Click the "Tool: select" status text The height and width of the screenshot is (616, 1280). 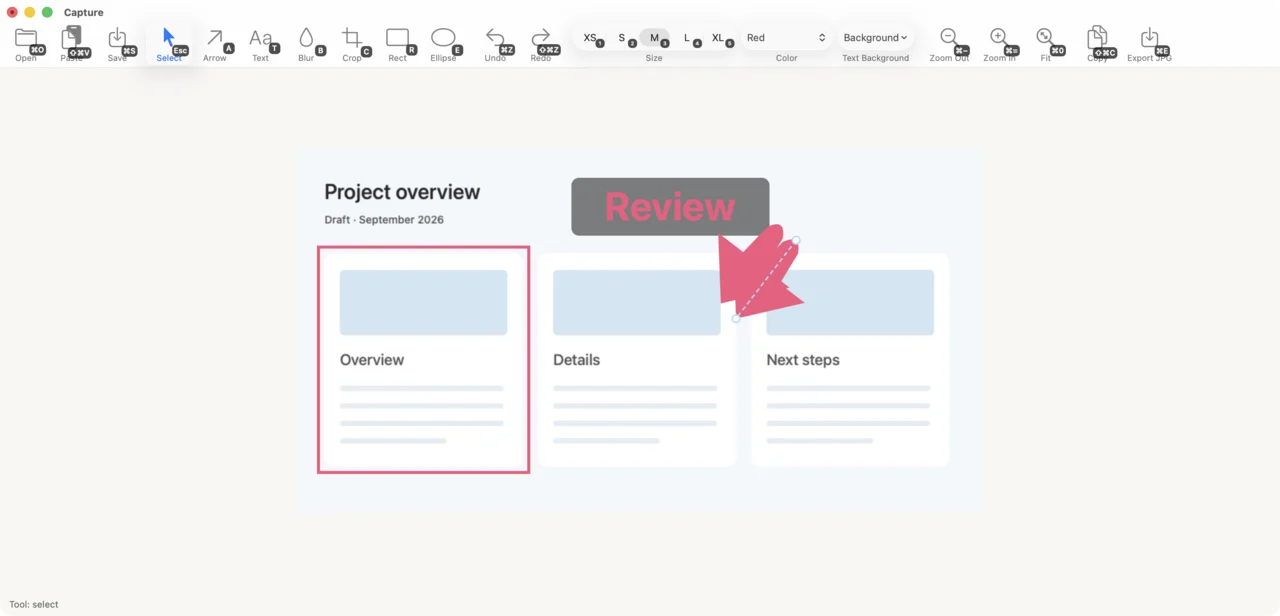[34, 604]
